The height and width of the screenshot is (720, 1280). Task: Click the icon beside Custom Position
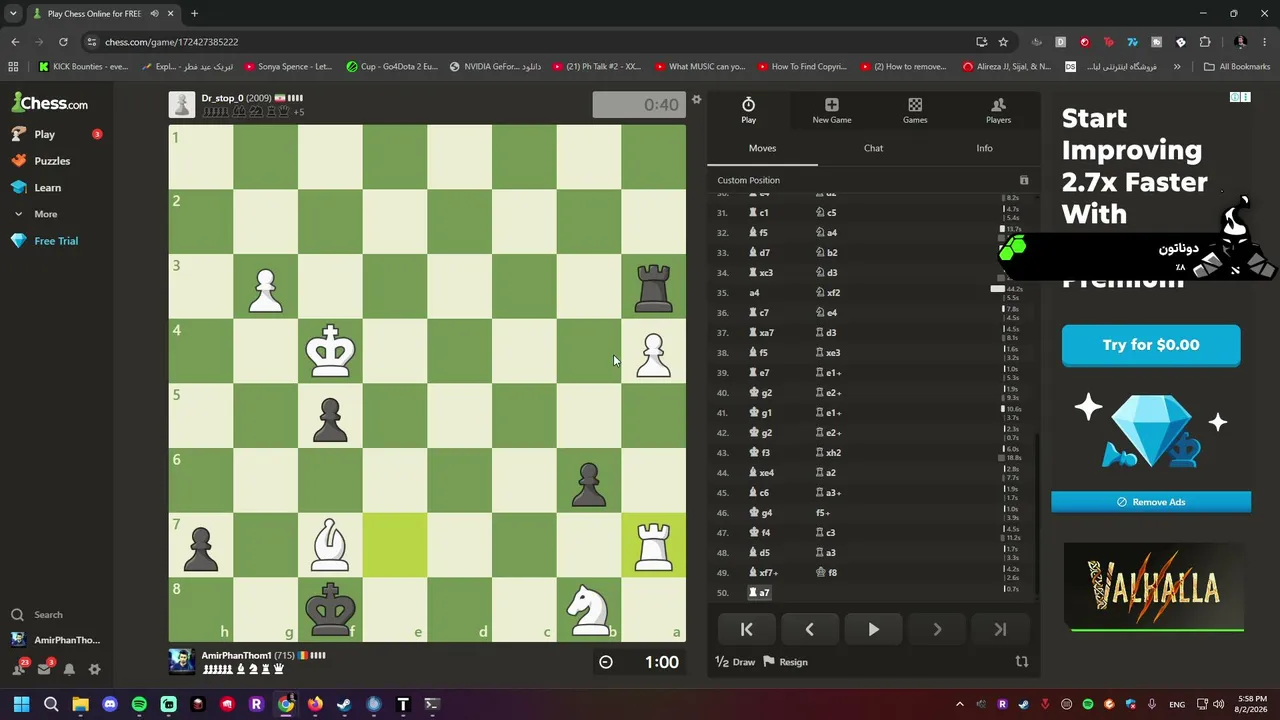(1023, 180)
